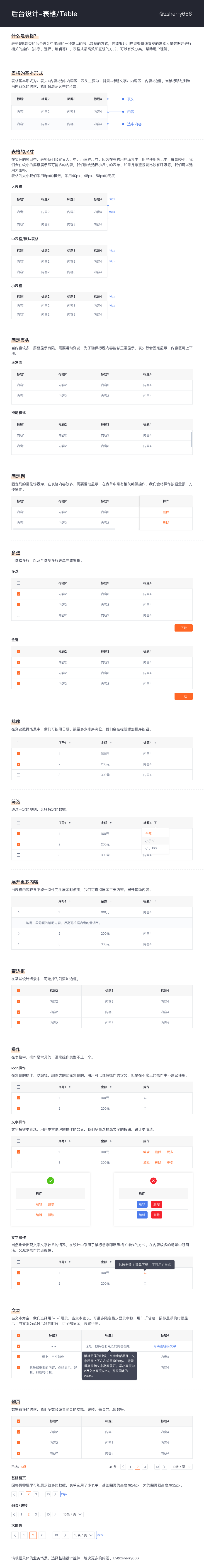
Task: Click the 已选: 5项 selection count text
Action: [x=19, y=1467]
